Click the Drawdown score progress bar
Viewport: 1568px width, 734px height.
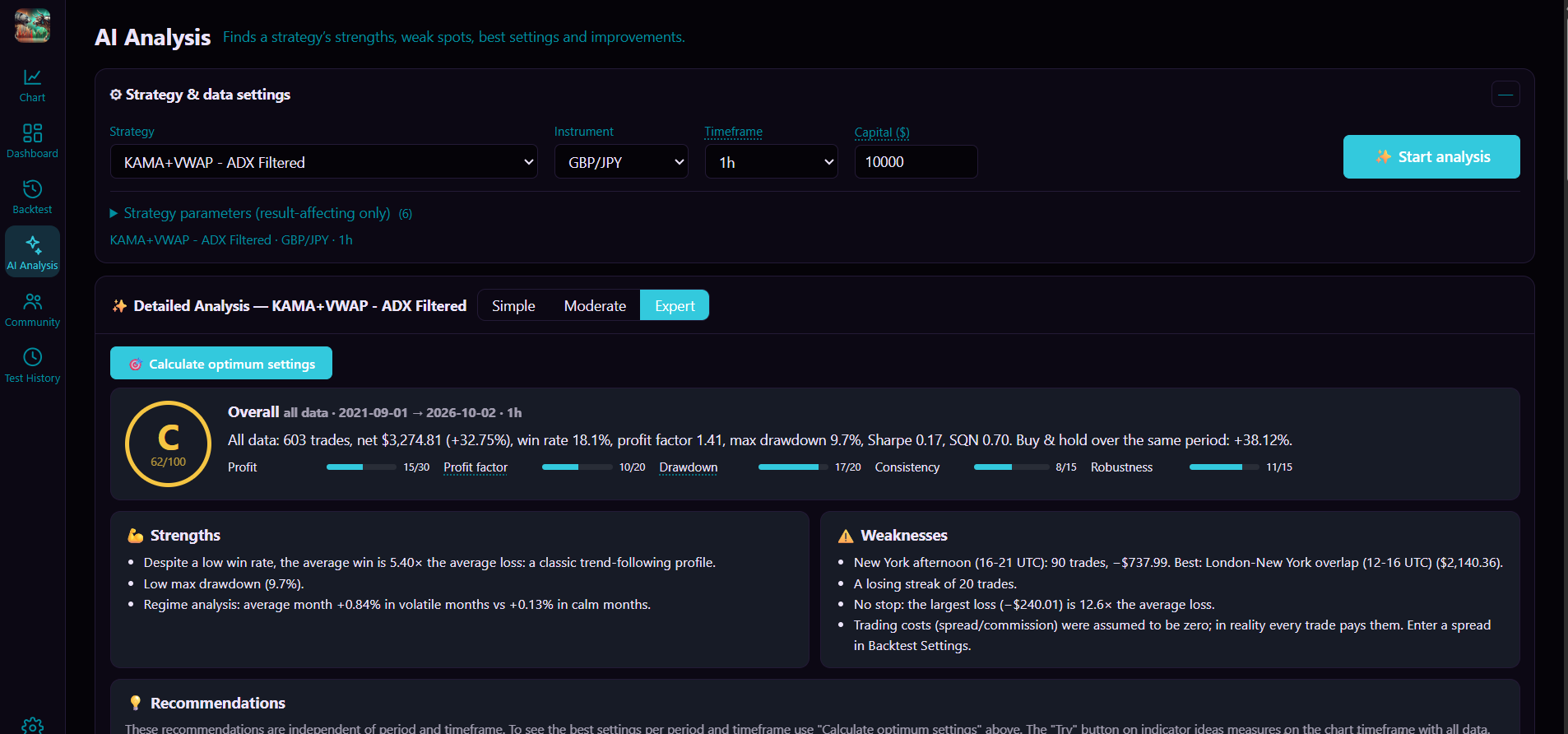pyautogui.click(x=793, y=467)
